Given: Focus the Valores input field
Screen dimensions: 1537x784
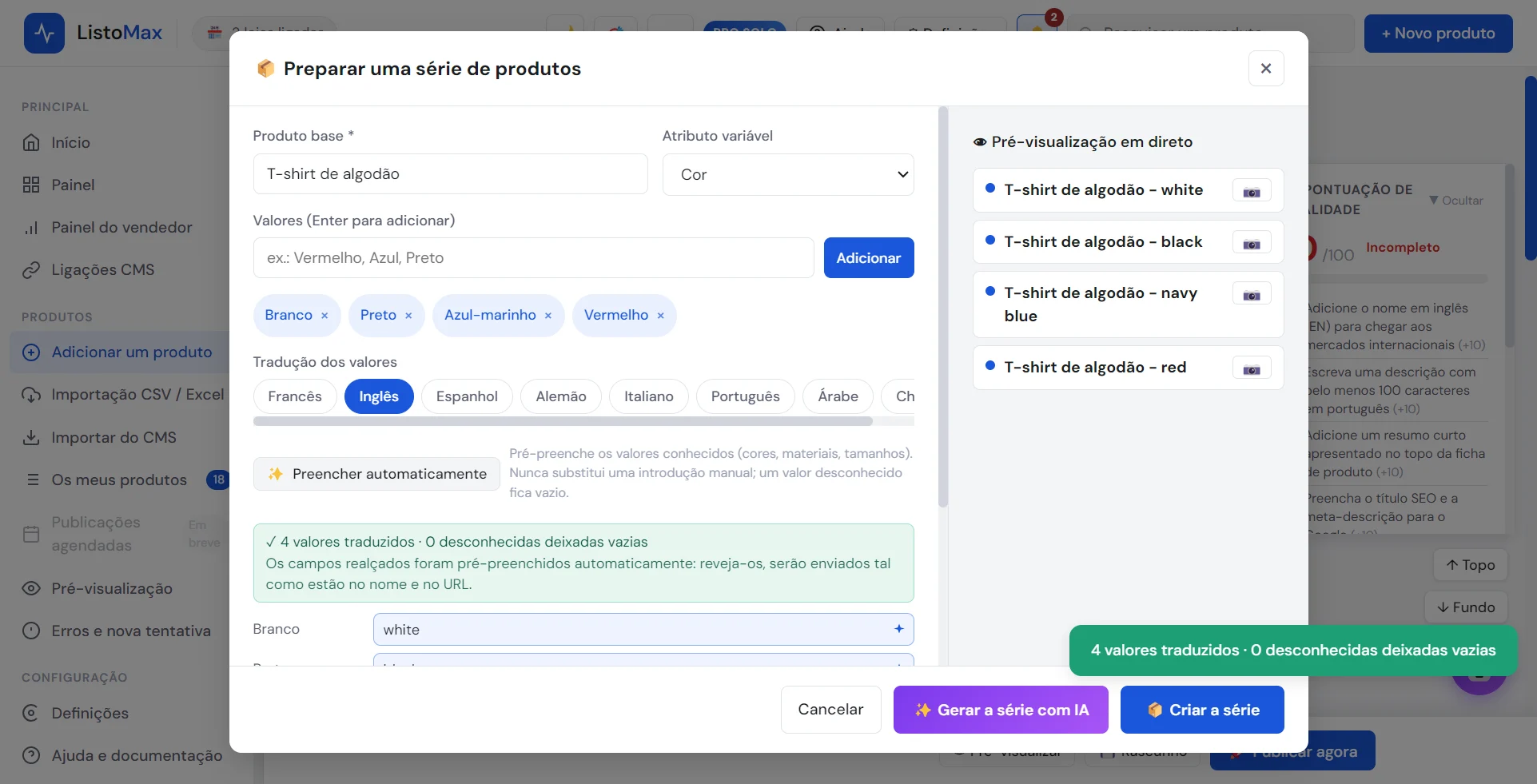Looking at the screenshot, I should coord(534,258).
